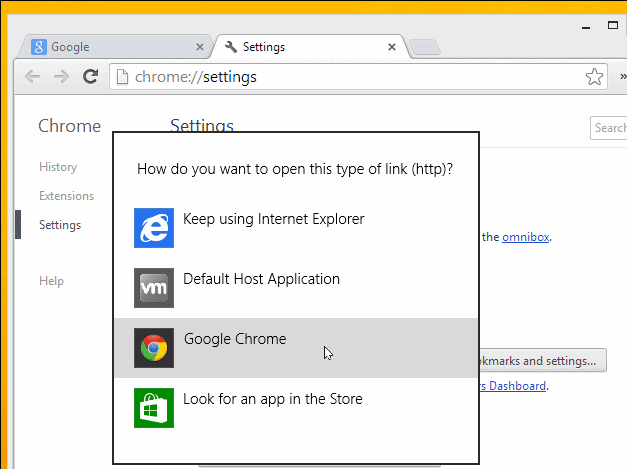Select Settings in the Chrome sidebar
This screenshot has width=627, height=469.
tap(60, 225)
